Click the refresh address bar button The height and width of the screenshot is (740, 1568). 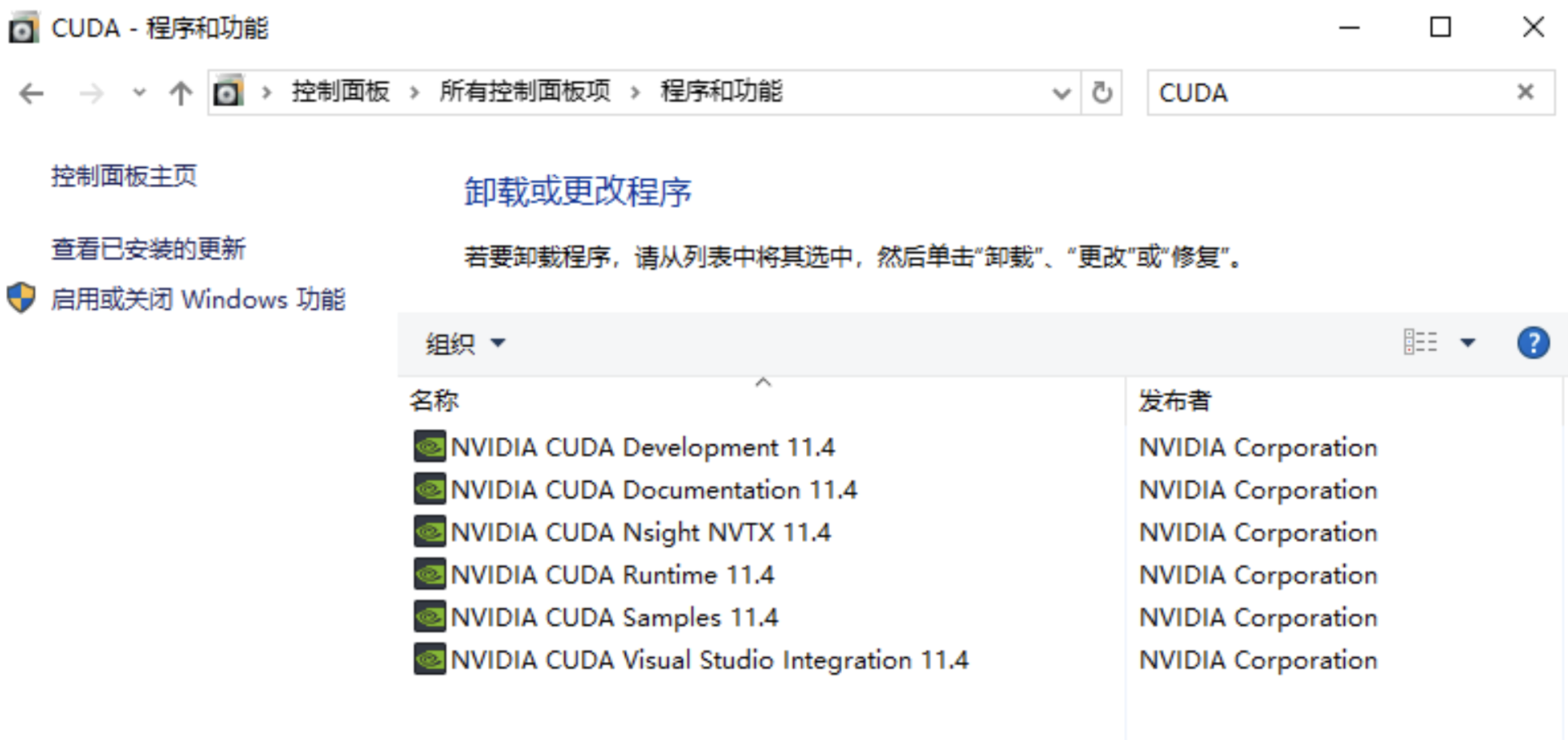1101,93
